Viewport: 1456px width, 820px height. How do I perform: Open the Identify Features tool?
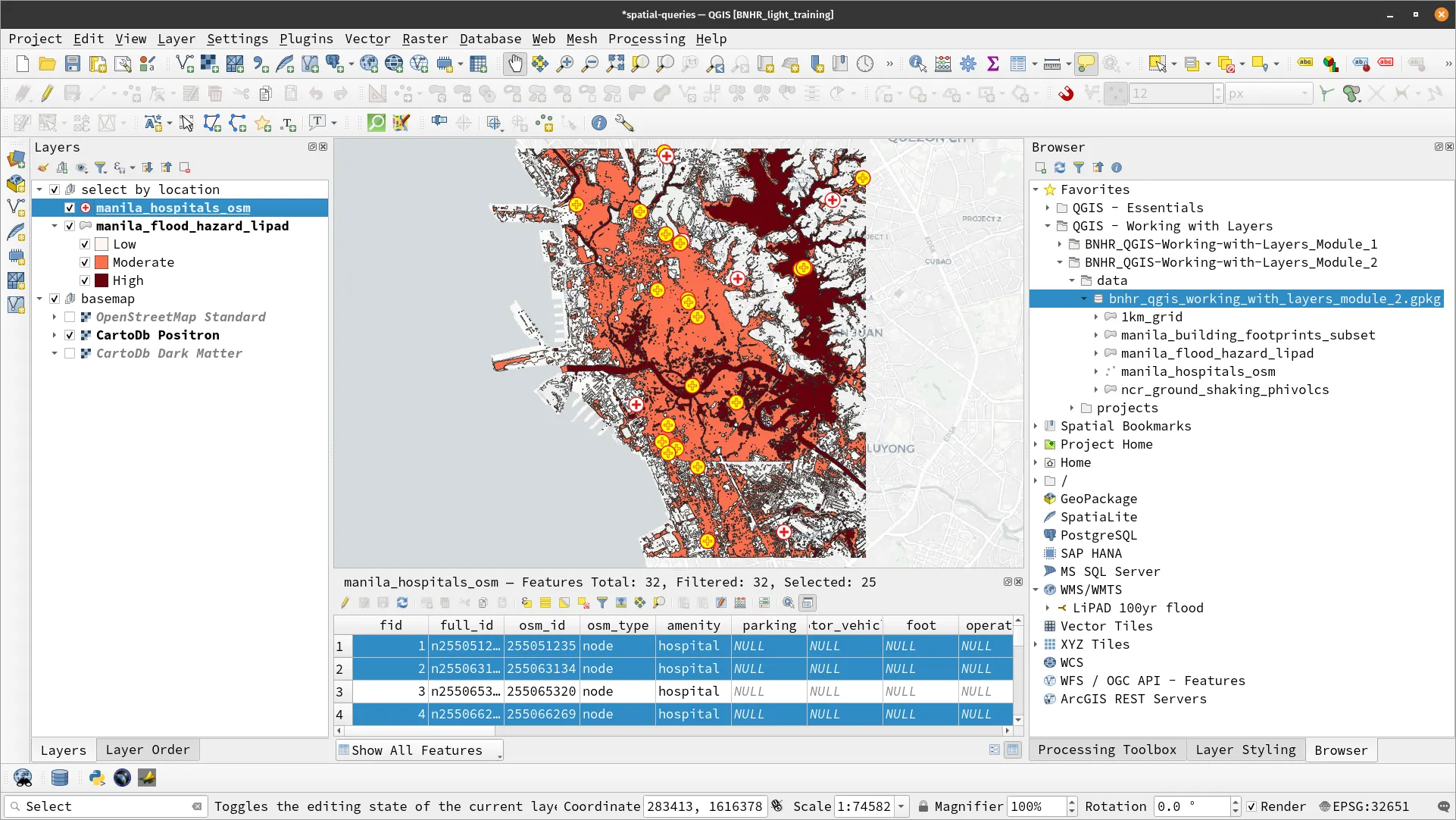(x=917, y=64)
